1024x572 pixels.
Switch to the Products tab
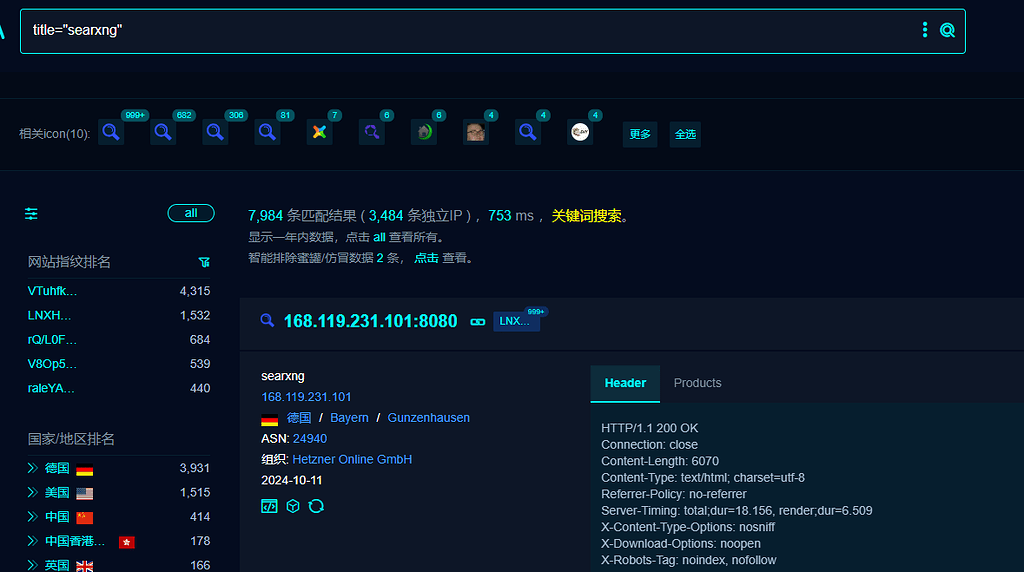(x=697, y=383)
